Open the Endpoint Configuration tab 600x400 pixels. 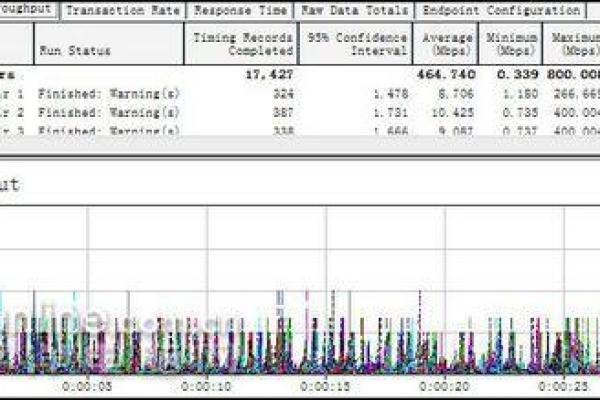[500, 10]
